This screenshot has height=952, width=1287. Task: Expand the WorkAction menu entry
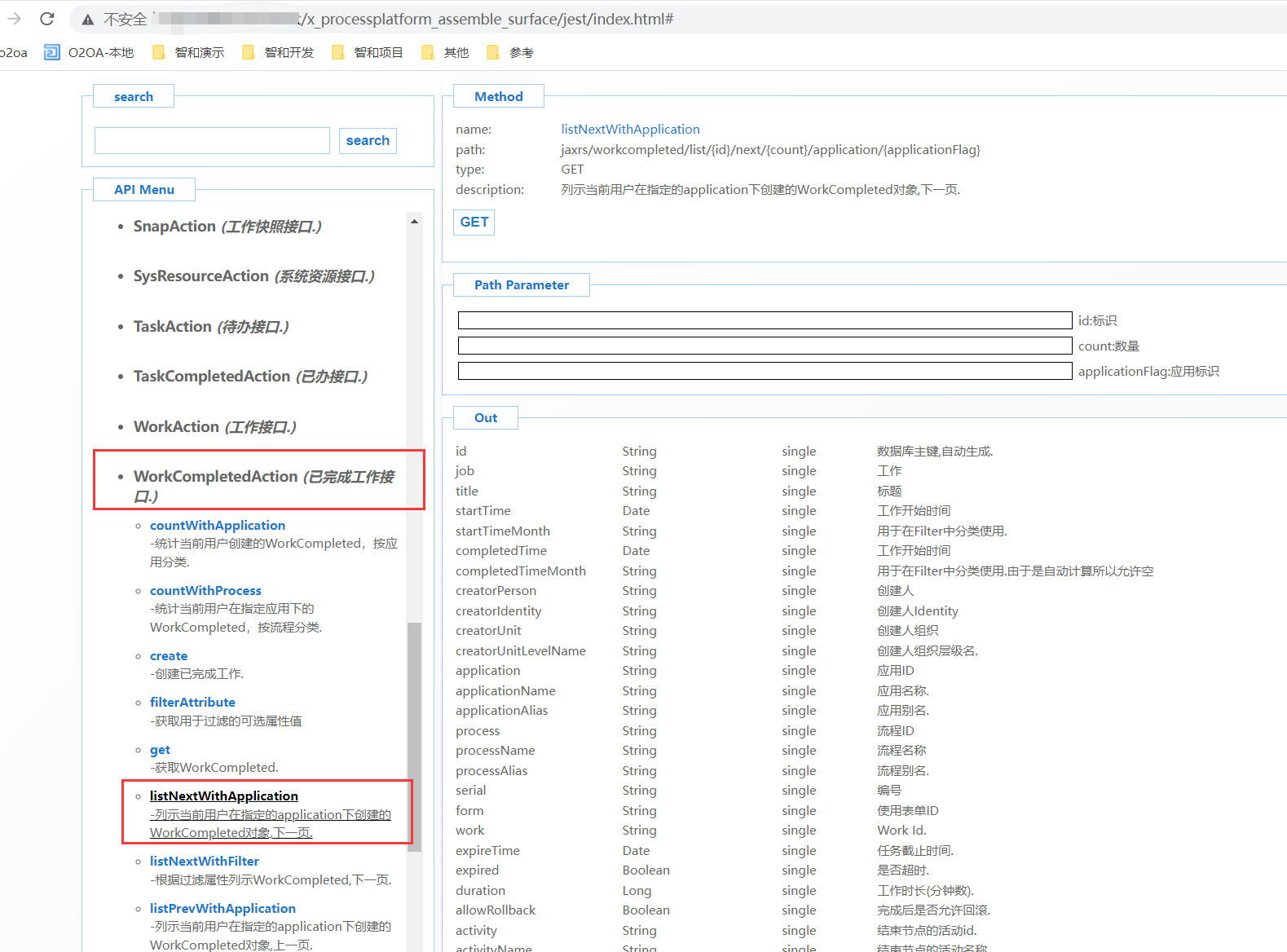[214, 427]
